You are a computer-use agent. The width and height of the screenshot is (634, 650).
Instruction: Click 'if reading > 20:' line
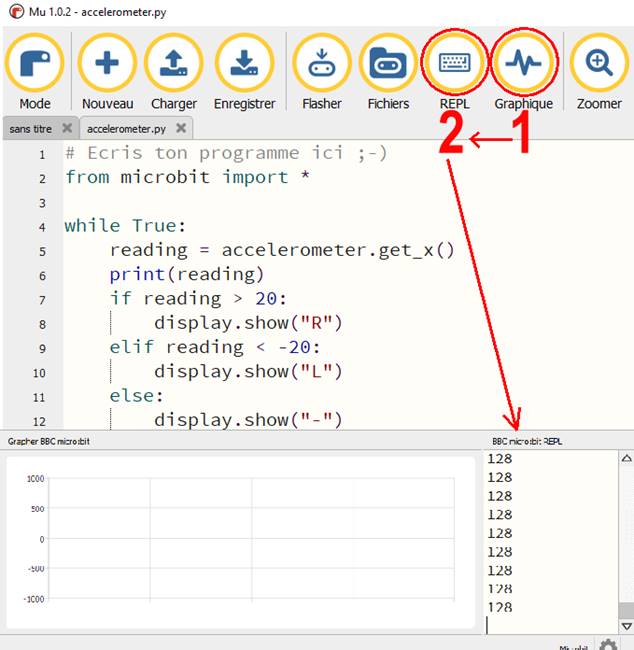click(x=198, y=298)
